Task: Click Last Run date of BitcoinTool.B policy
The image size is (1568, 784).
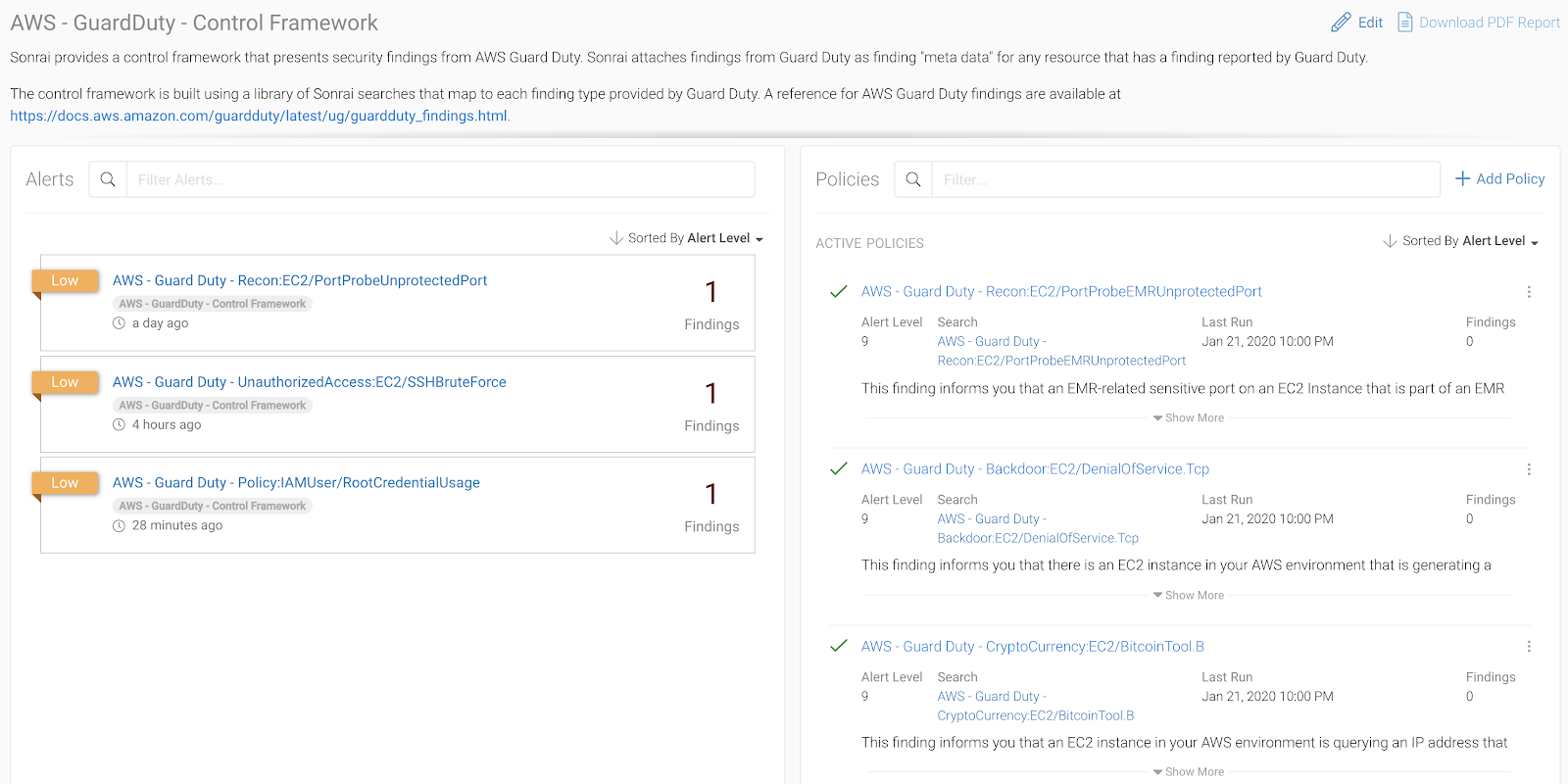Action: 1267,696
